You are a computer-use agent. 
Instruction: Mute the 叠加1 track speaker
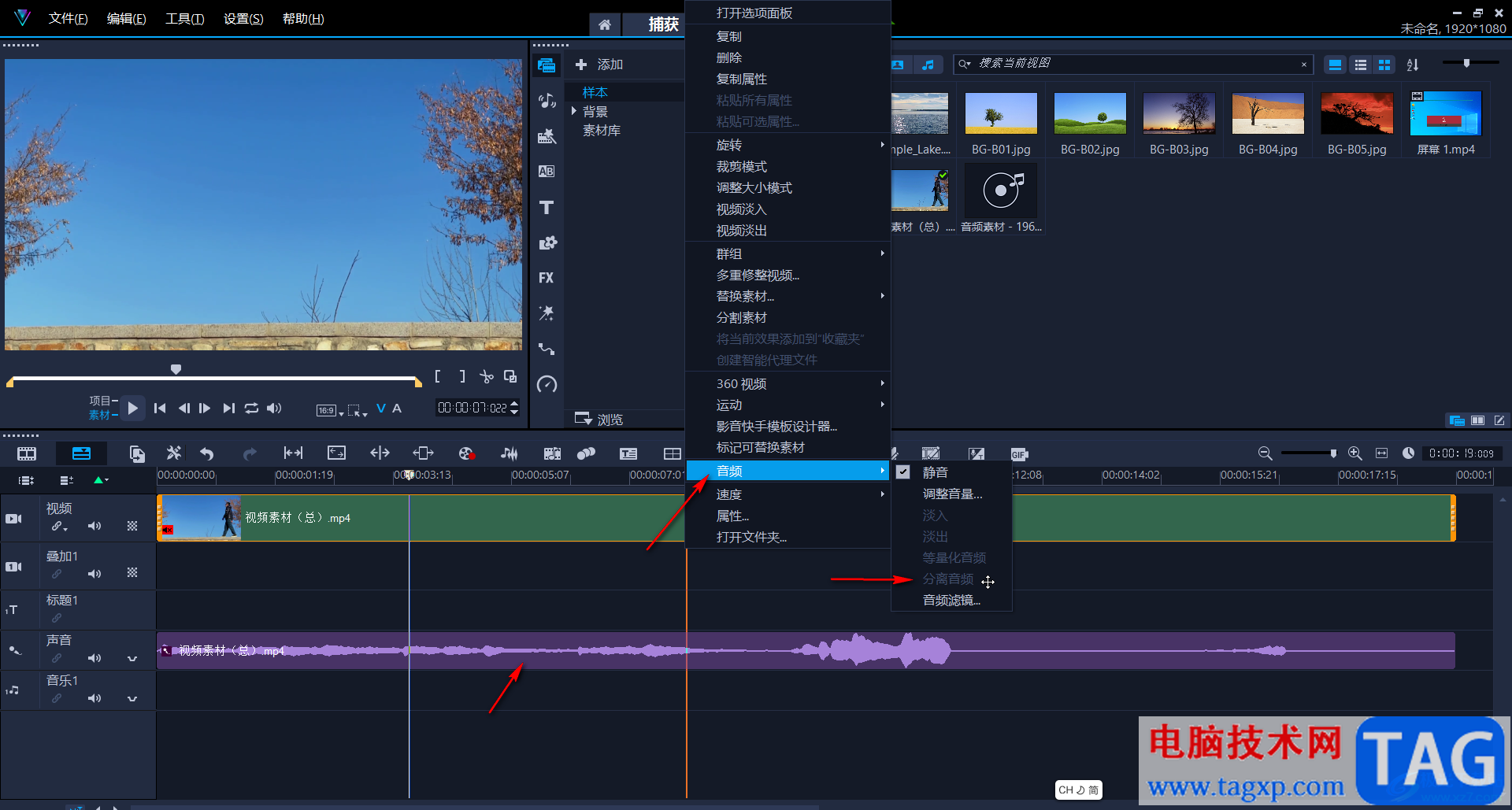point(94,574)
